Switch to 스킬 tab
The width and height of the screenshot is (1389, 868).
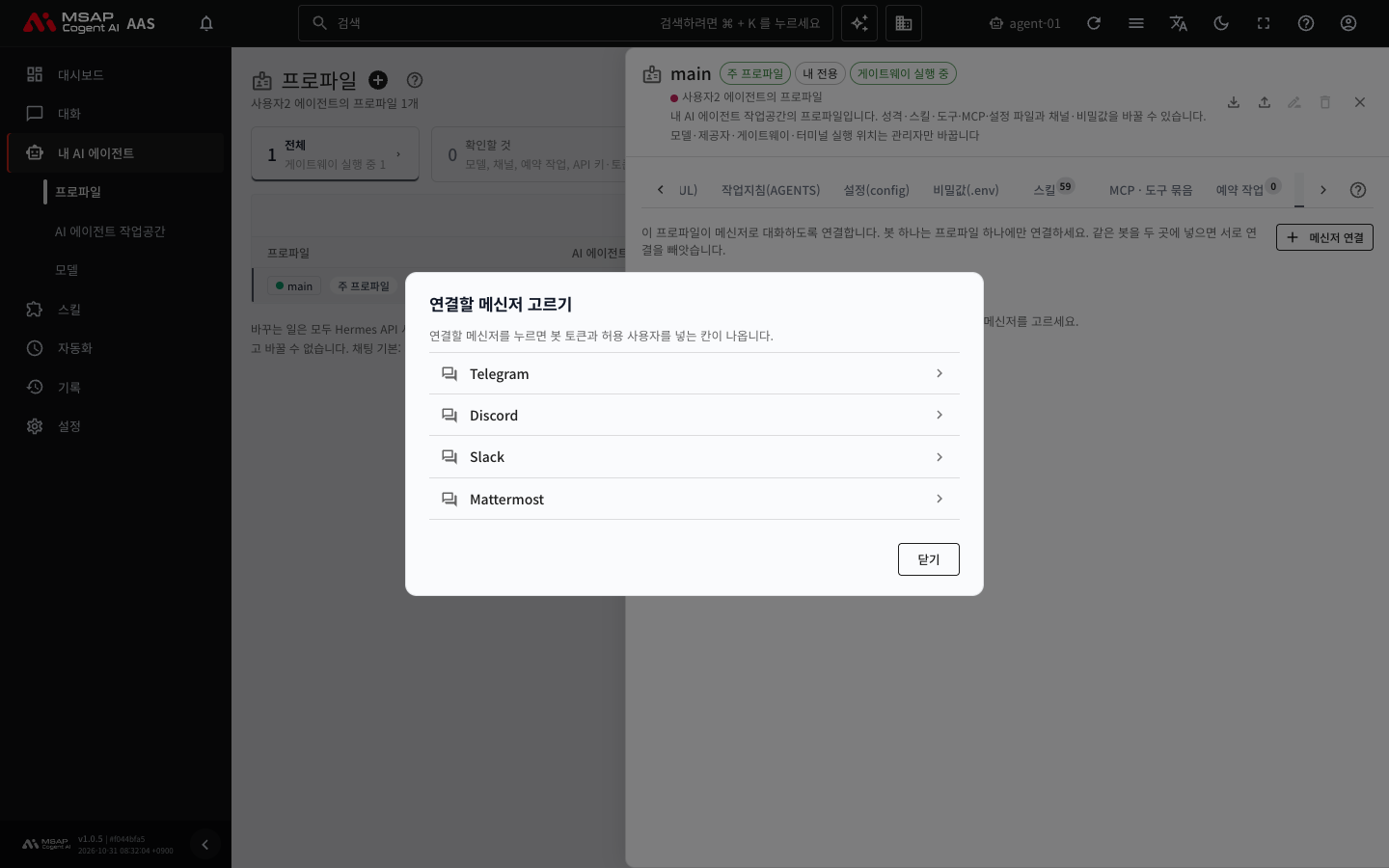(x=1053, y=190)
